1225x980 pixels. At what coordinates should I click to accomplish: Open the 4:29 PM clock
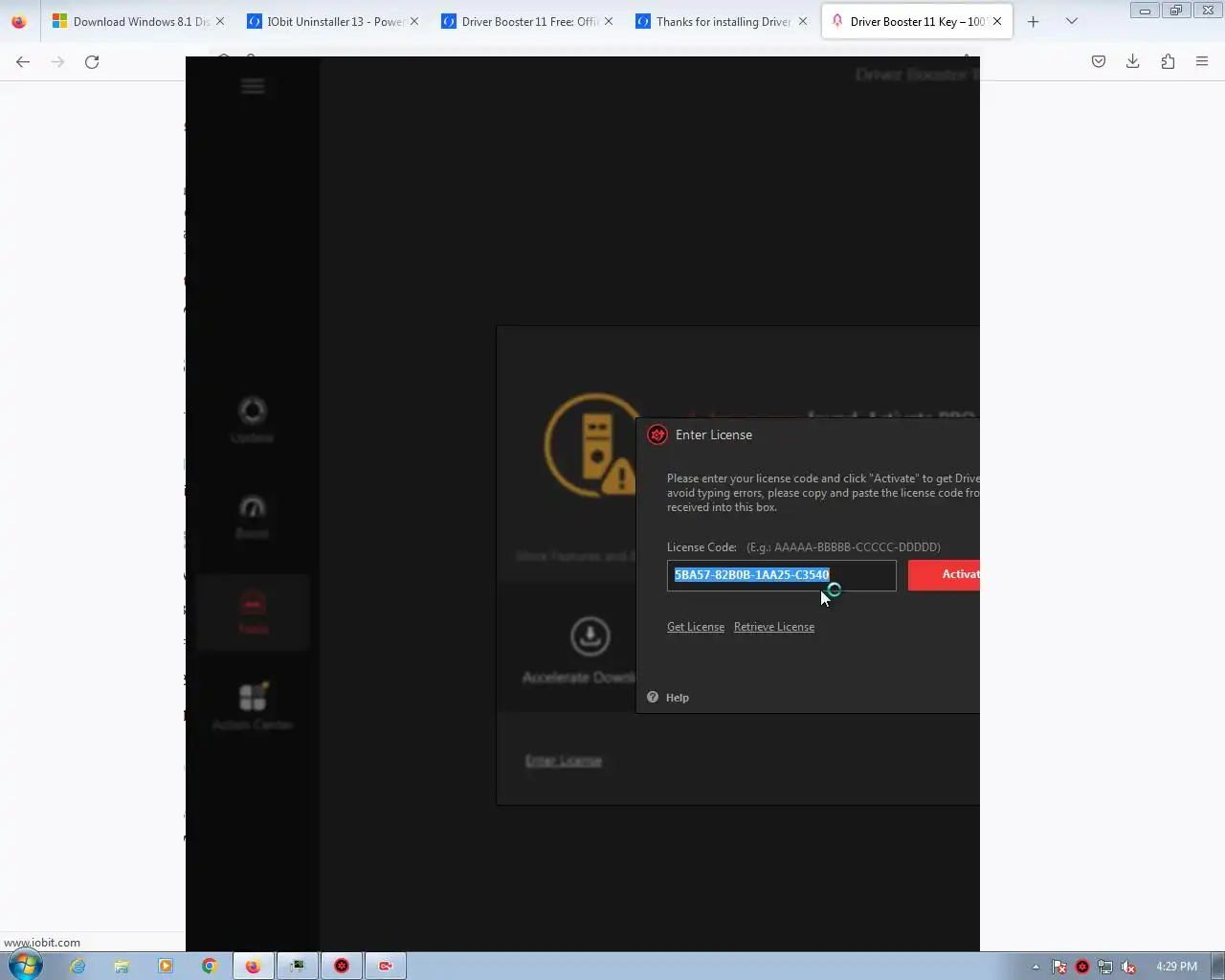click(x=1176, y=967)
